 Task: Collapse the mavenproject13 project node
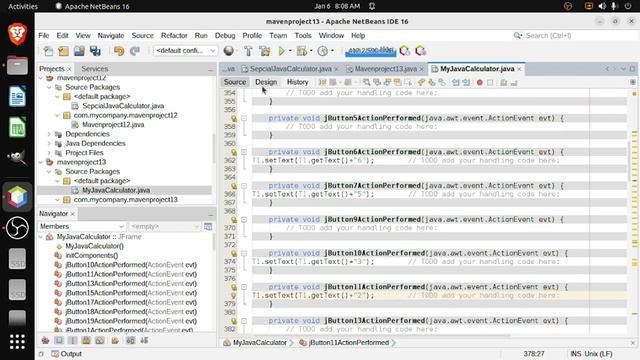[x=41, y=162]
